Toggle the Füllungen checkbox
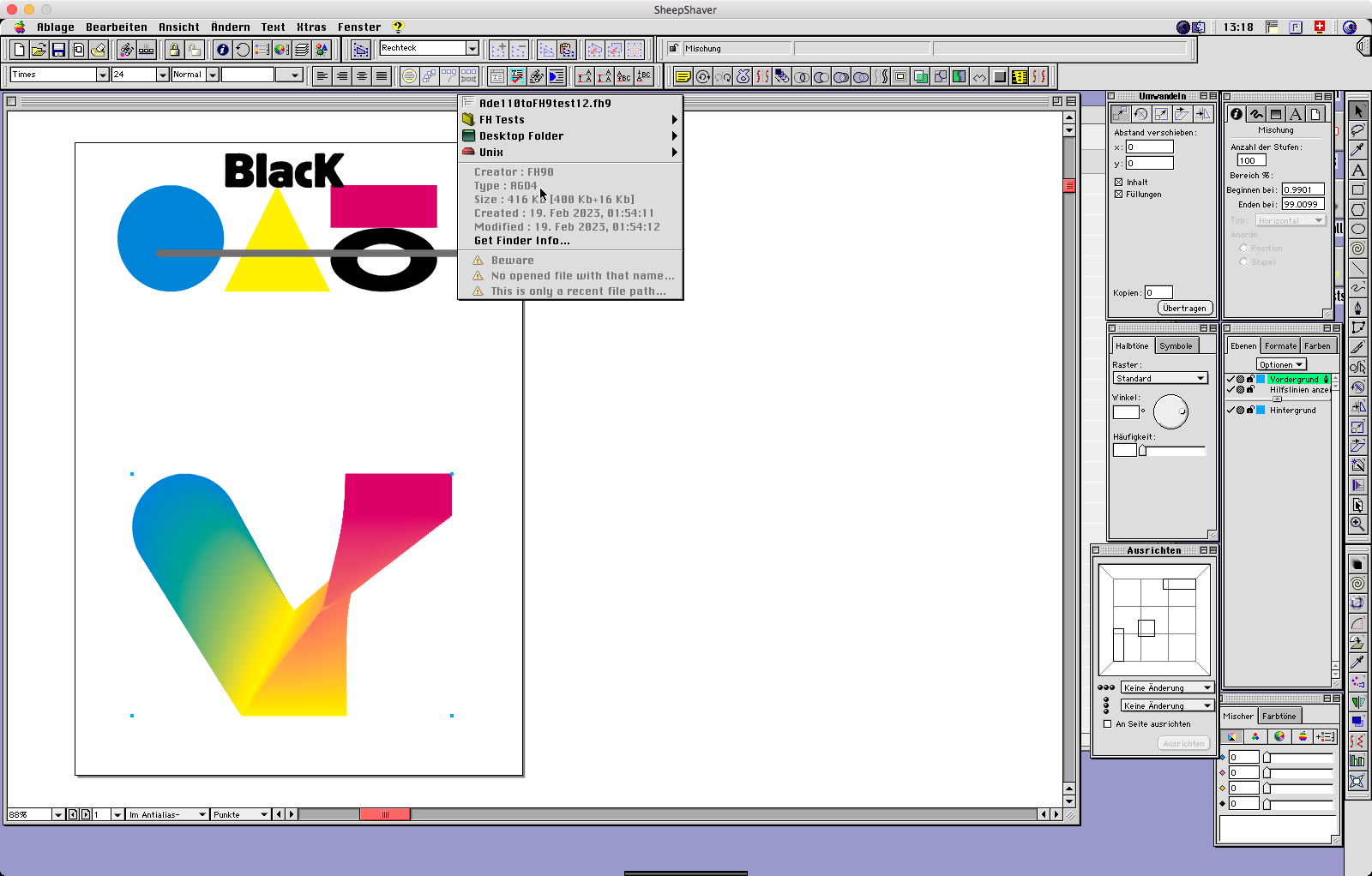The width and height of the screenshot is (1372, 876). [1118, 195]
